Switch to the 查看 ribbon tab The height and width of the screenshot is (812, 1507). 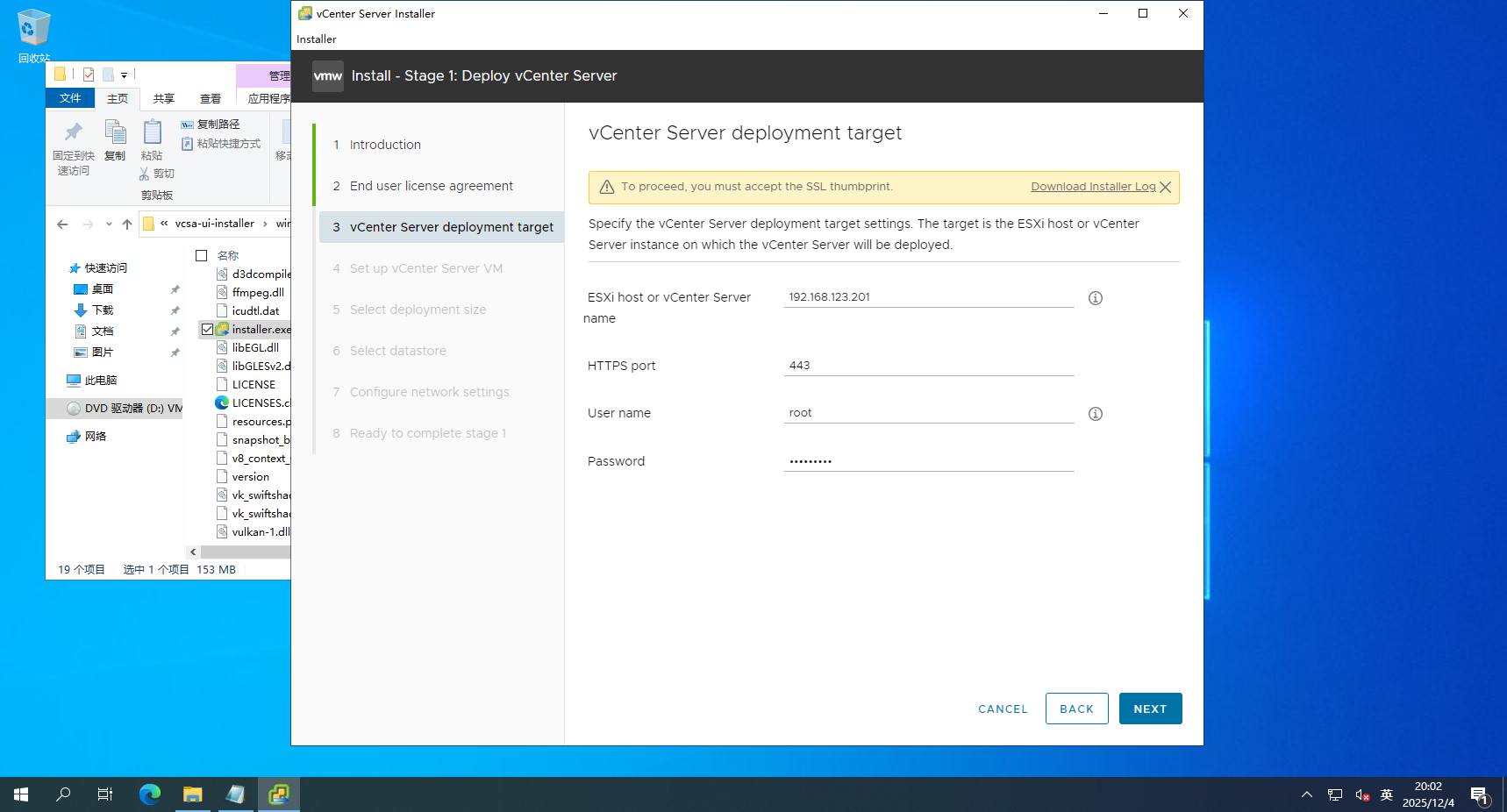pyautogui.click(x=210, y=99)
